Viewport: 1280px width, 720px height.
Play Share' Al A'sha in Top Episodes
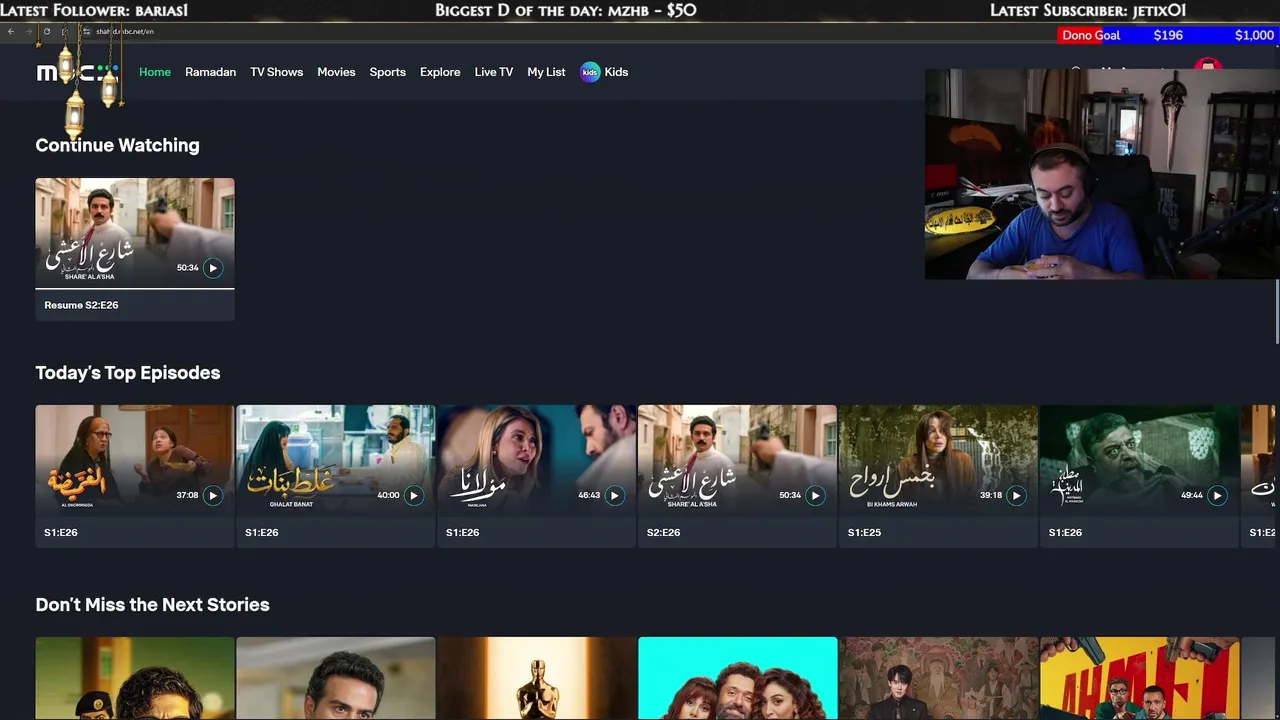[x=816, y=495]
